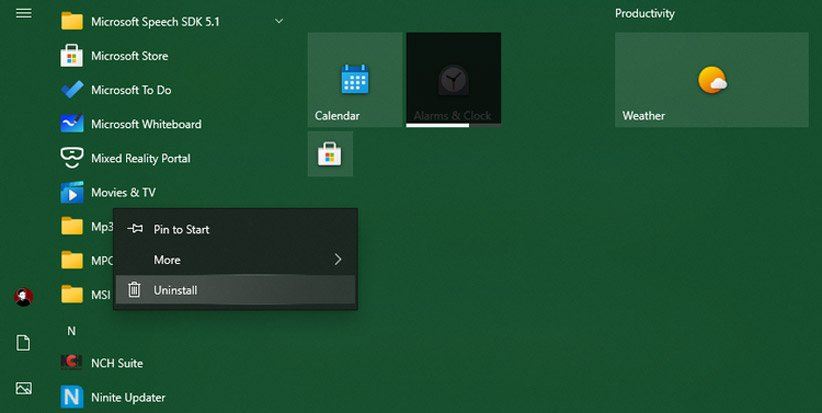Open Microsoft To Do checkmark icon

tap(71, 90)
